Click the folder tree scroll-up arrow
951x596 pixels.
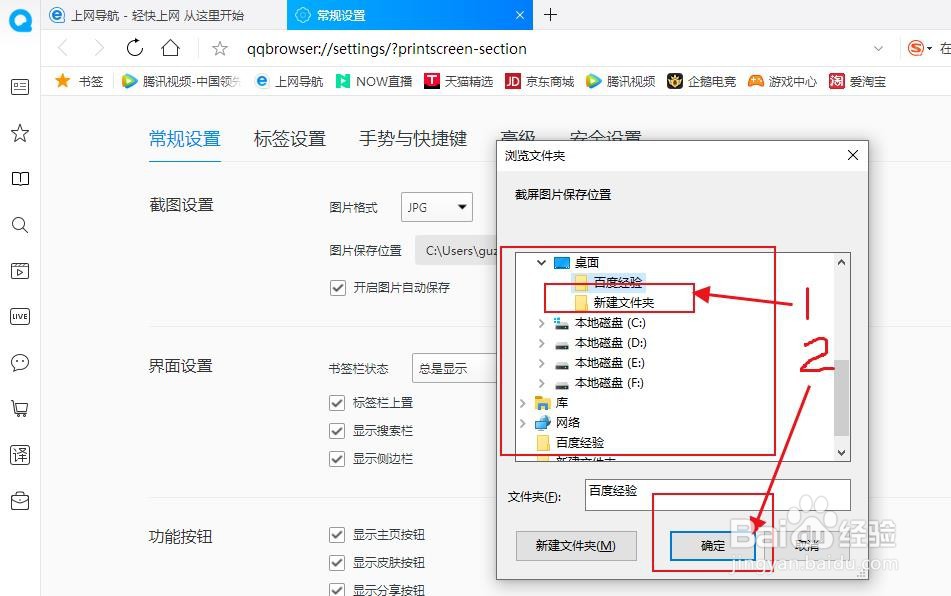(841, 262)
